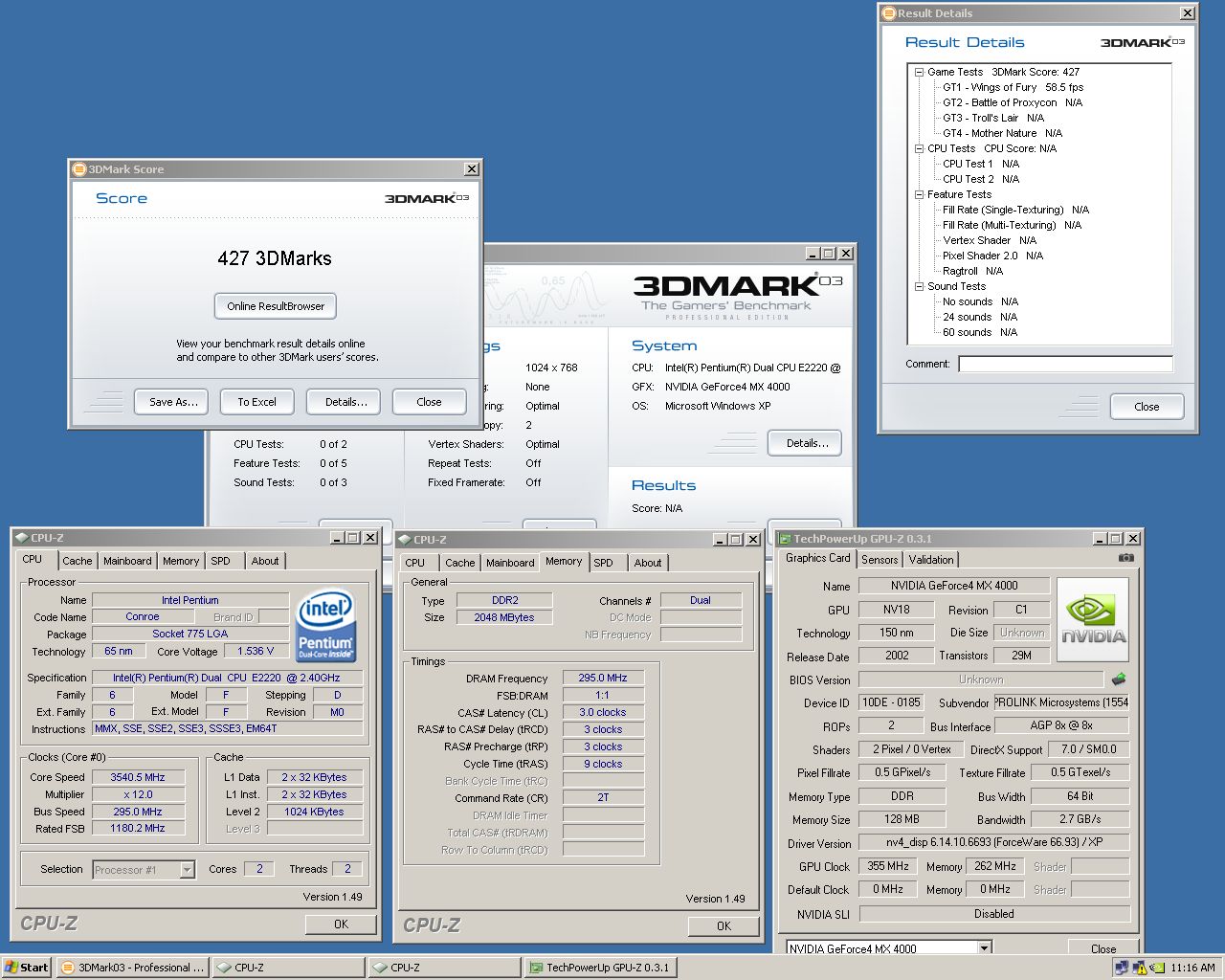Image resolution: width=1225 pixels, height=980 pixels.
Task: Open the SPD tab in the CPU-Z window showing the Memory tab
Action: point(603,563)
